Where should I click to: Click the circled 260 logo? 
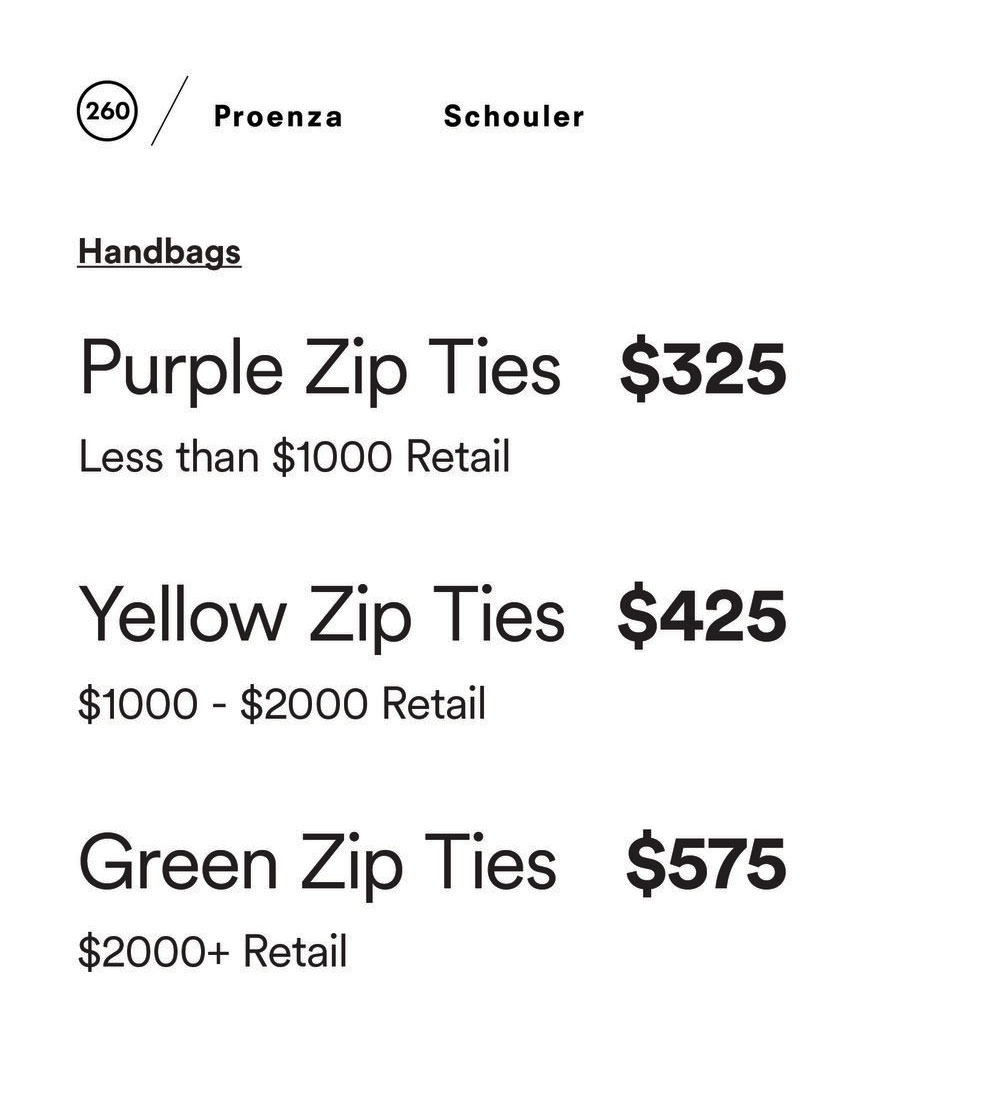click(x=107, y=110)
